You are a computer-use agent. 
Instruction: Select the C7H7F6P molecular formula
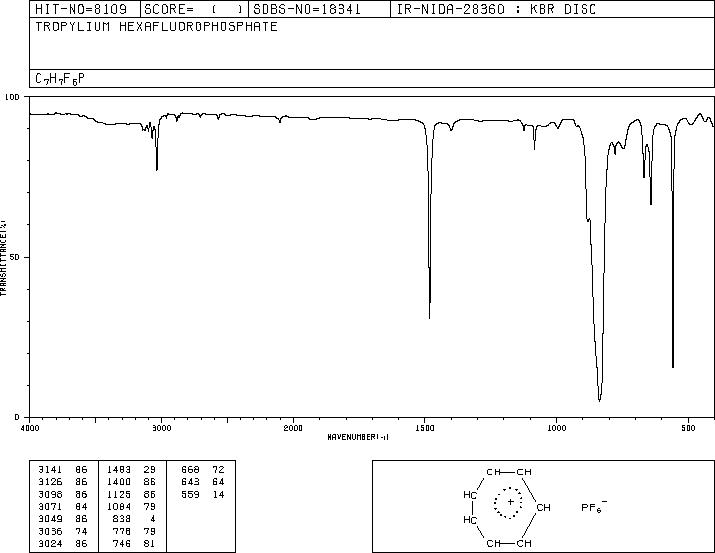(x=60, y=79)
